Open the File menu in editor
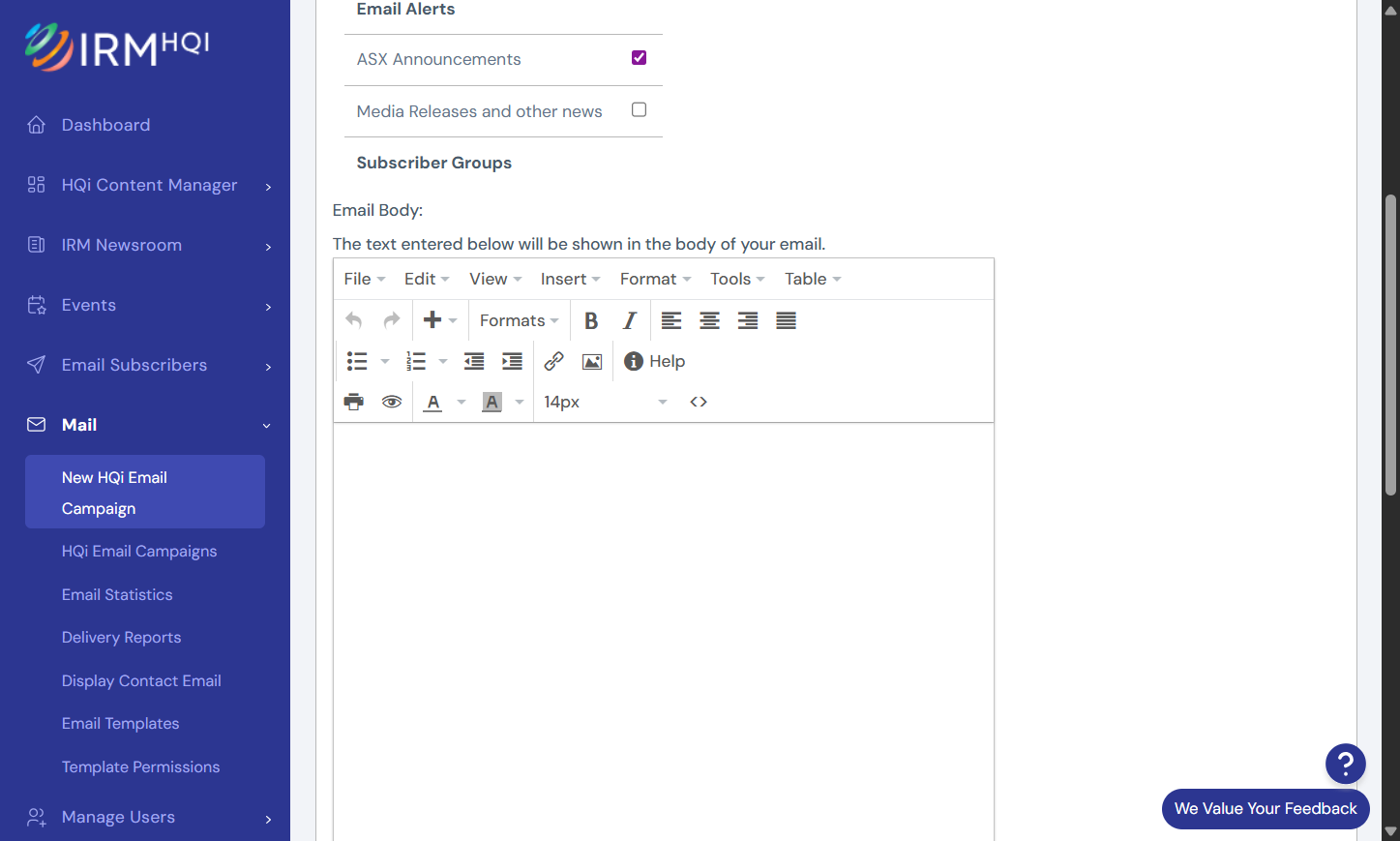Screen dimensions: 1400x841 point(365,279)
